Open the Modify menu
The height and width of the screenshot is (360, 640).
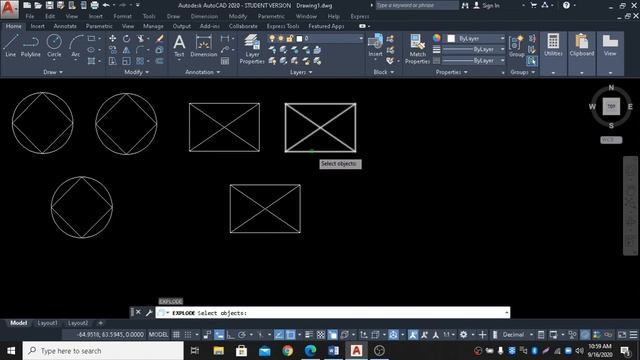pos(238,16)
